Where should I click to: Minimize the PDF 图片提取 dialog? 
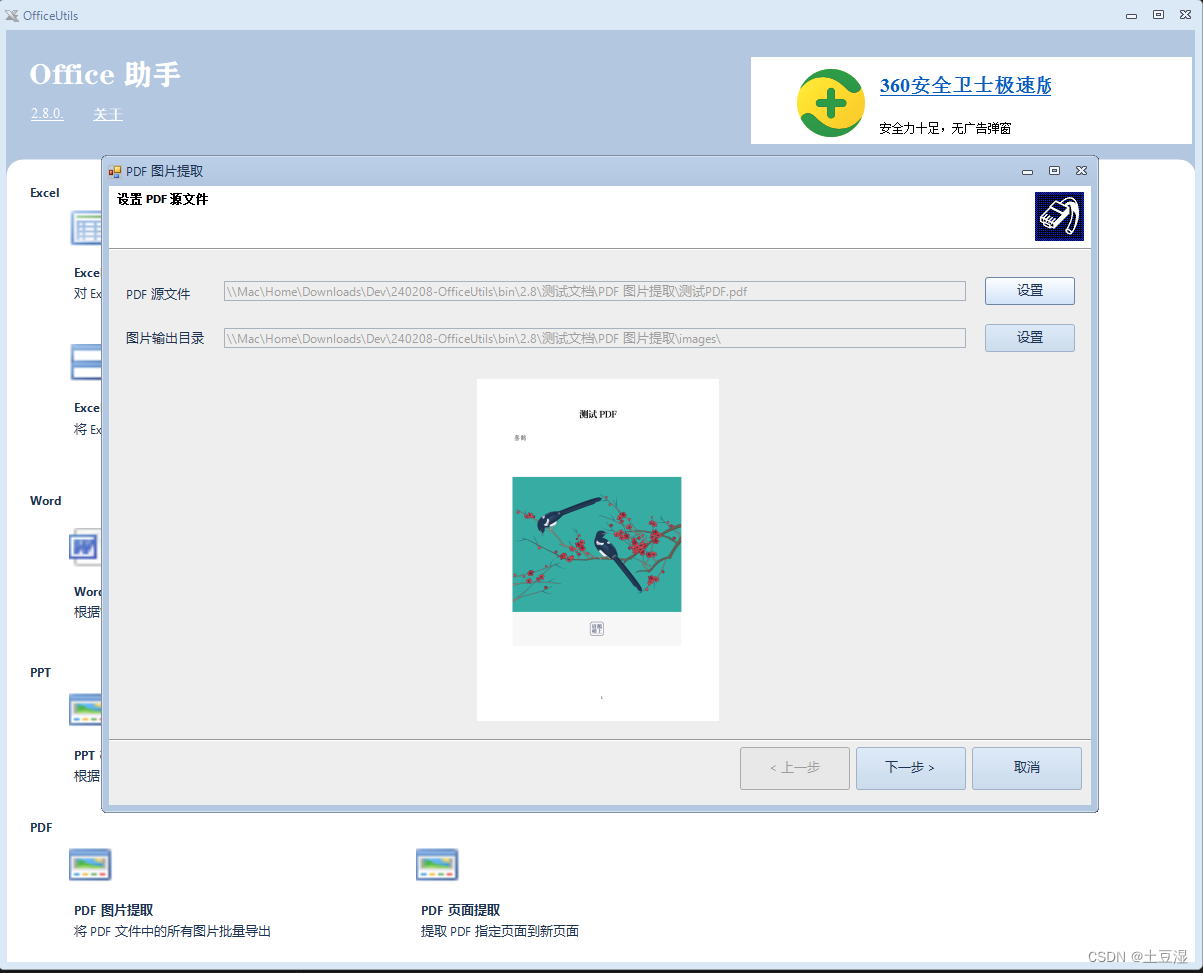[1027, 171]
